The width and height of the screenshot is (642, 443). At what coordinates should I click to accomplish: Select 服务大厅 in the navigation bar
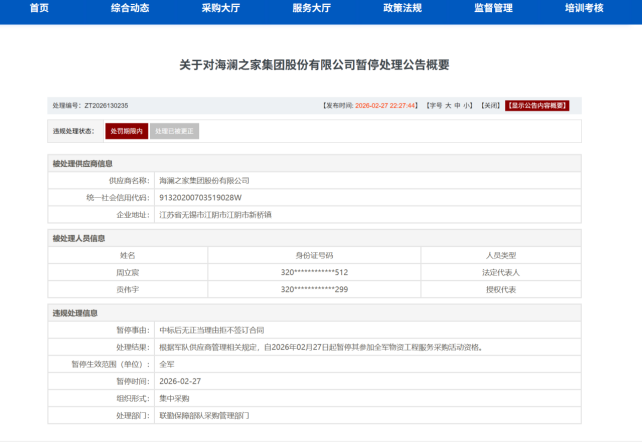312,8
